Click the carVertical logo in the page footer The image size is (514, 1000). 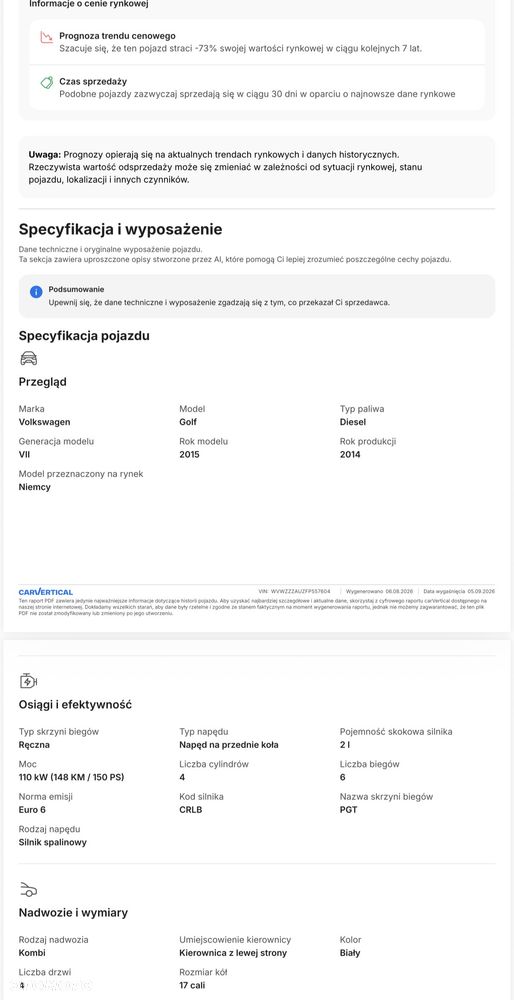pos(46,592)
